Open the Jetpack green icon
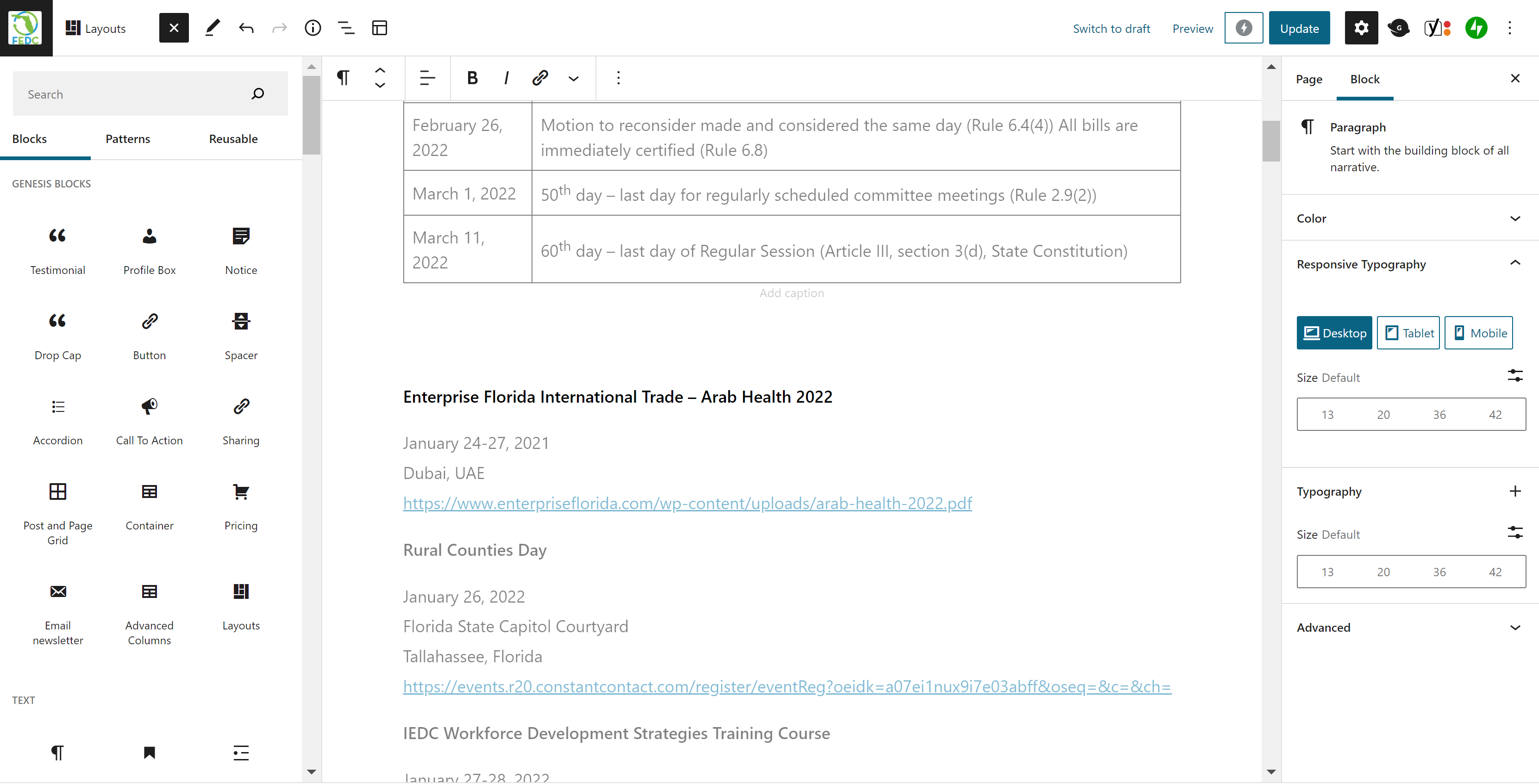 tap(1476, 28)
